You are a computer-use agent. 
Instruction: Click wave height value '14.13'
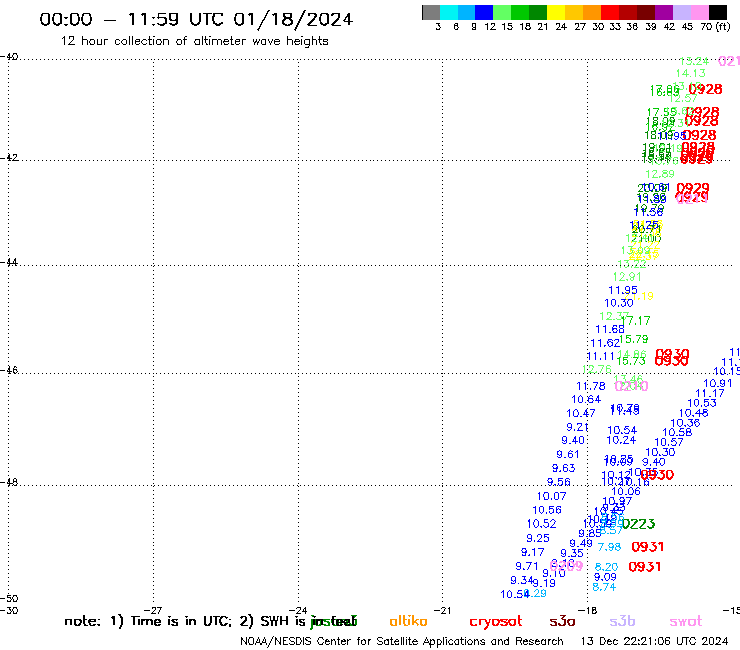(x=690, y=73)
